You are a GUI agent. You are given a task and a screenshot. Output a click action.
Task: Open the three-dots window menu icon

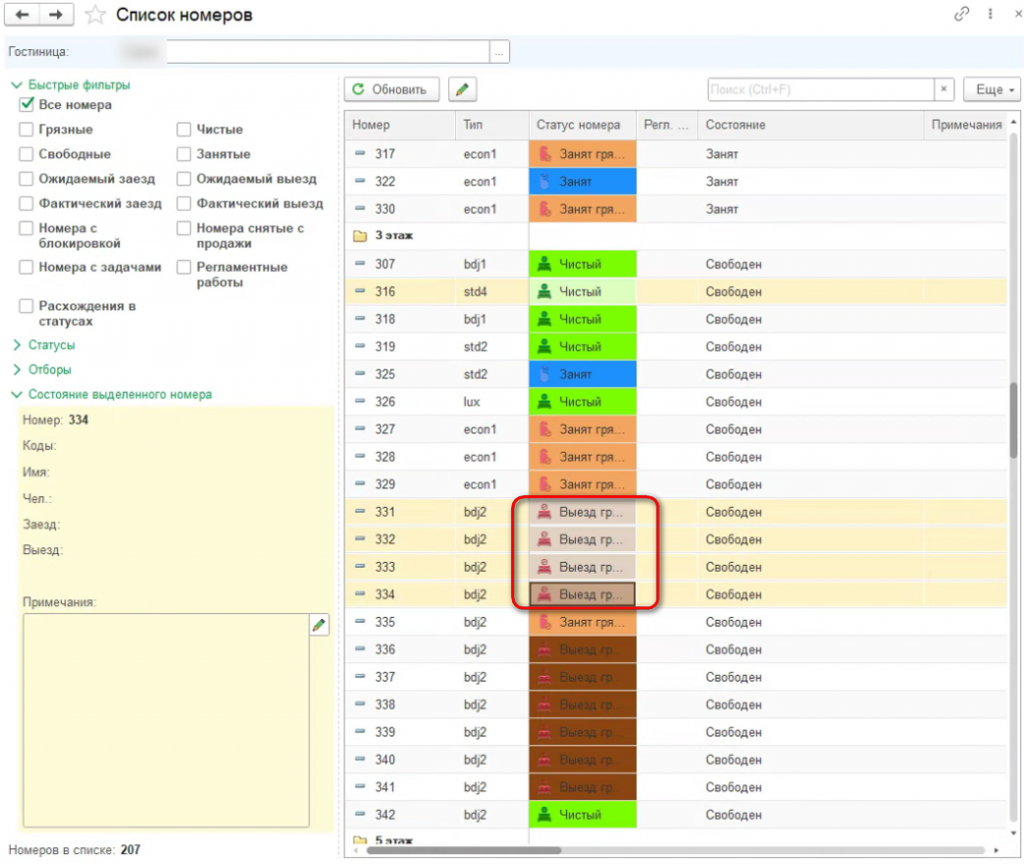point(990,14)
